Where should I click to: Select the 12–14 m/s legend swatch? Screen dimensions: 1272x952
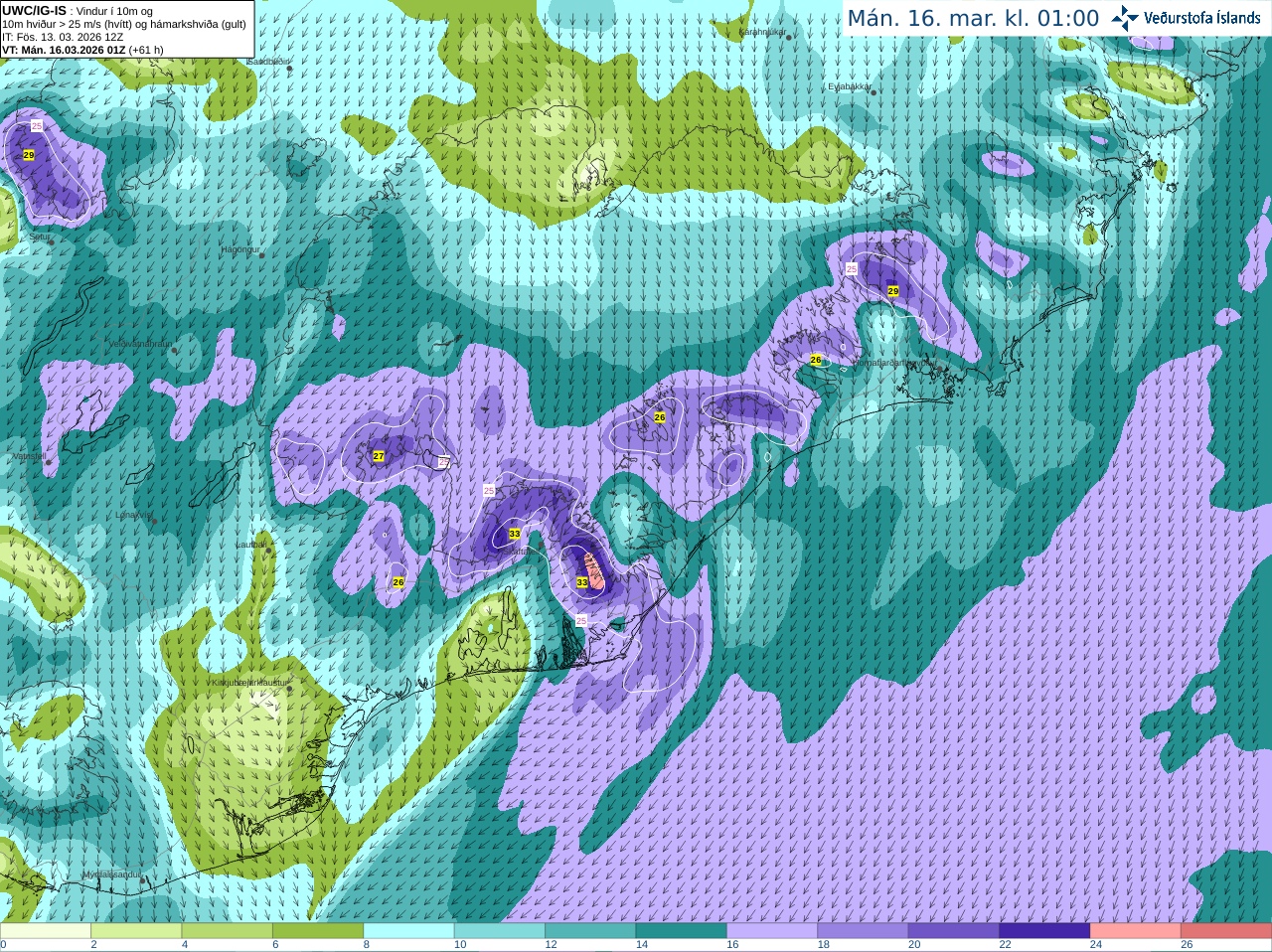pos(591,931)
